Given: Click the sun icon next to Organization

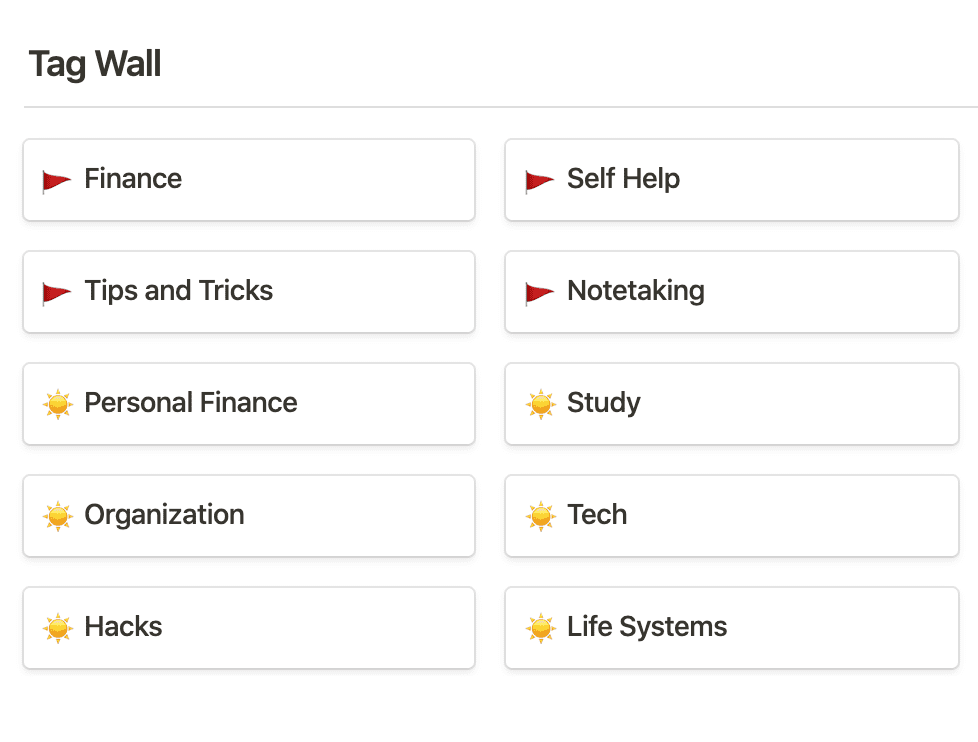Looking at the screenshot, I should 58,516.
